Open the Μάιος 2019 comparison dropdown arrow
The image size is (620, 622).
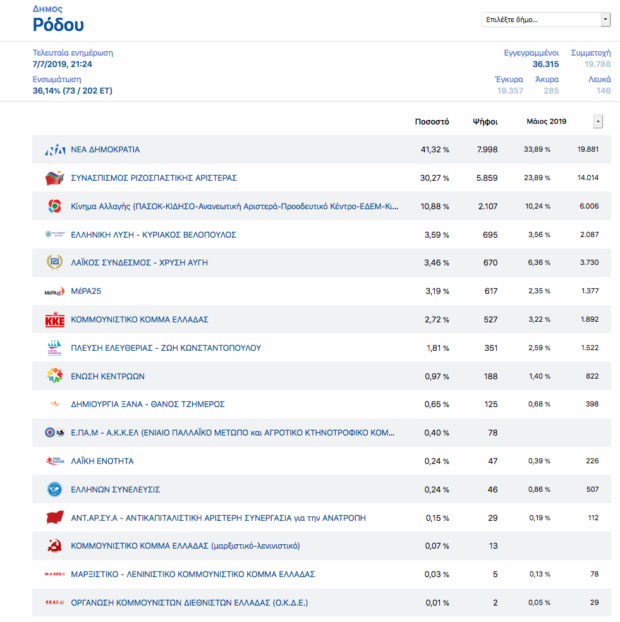[598, 121]
